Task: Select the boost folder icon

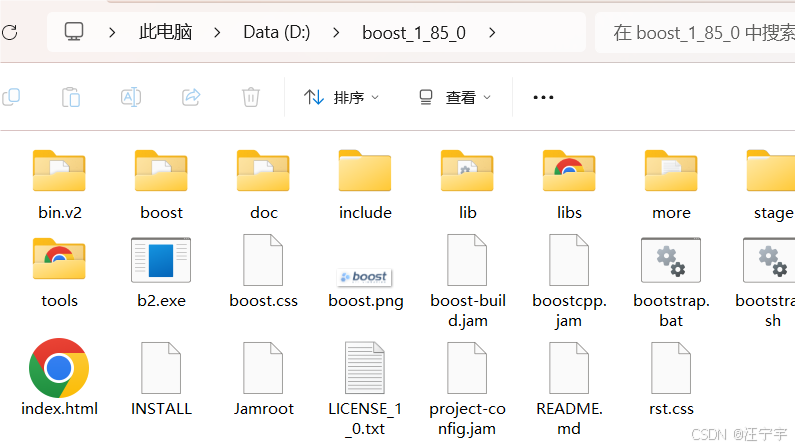Action: tap(161, 170)
